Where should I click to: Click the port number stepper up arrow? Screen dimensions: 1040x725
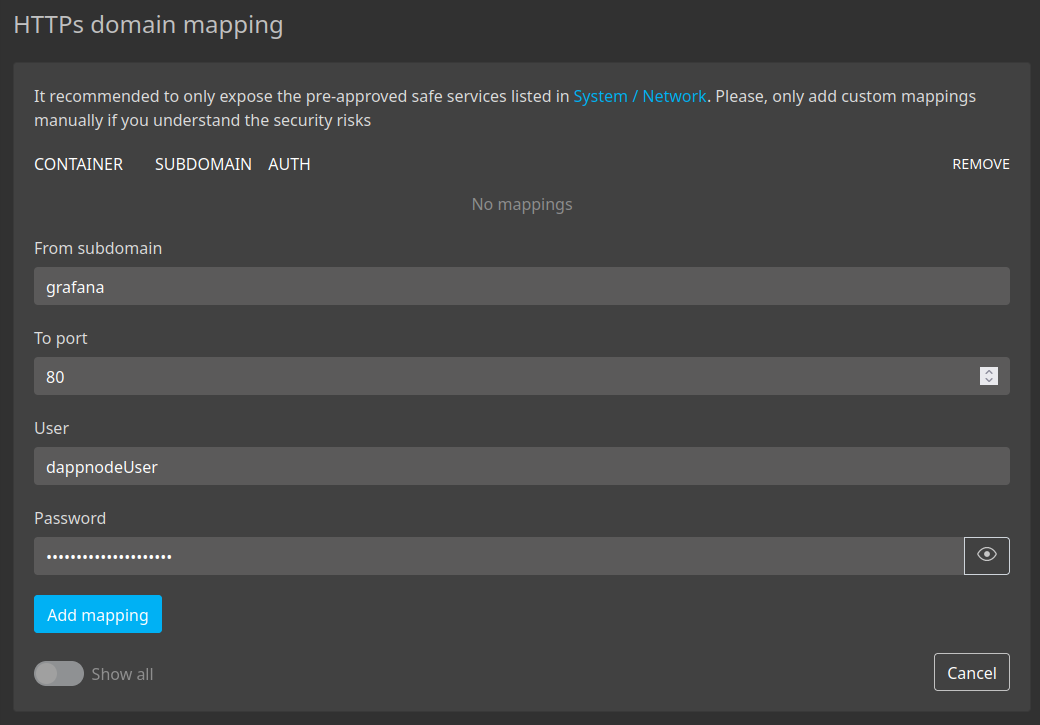pos(989,371)
